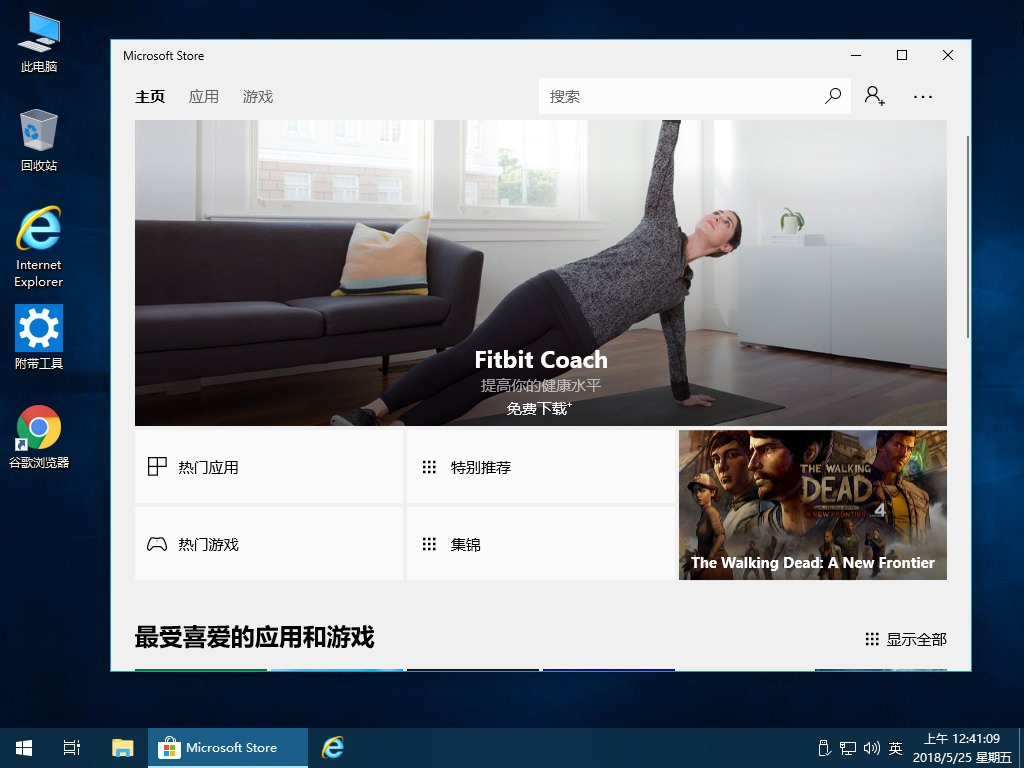Viewport: 1024px width, 768px height.
Task: Click the volume speaker tray icon
Action: point(872,748)
